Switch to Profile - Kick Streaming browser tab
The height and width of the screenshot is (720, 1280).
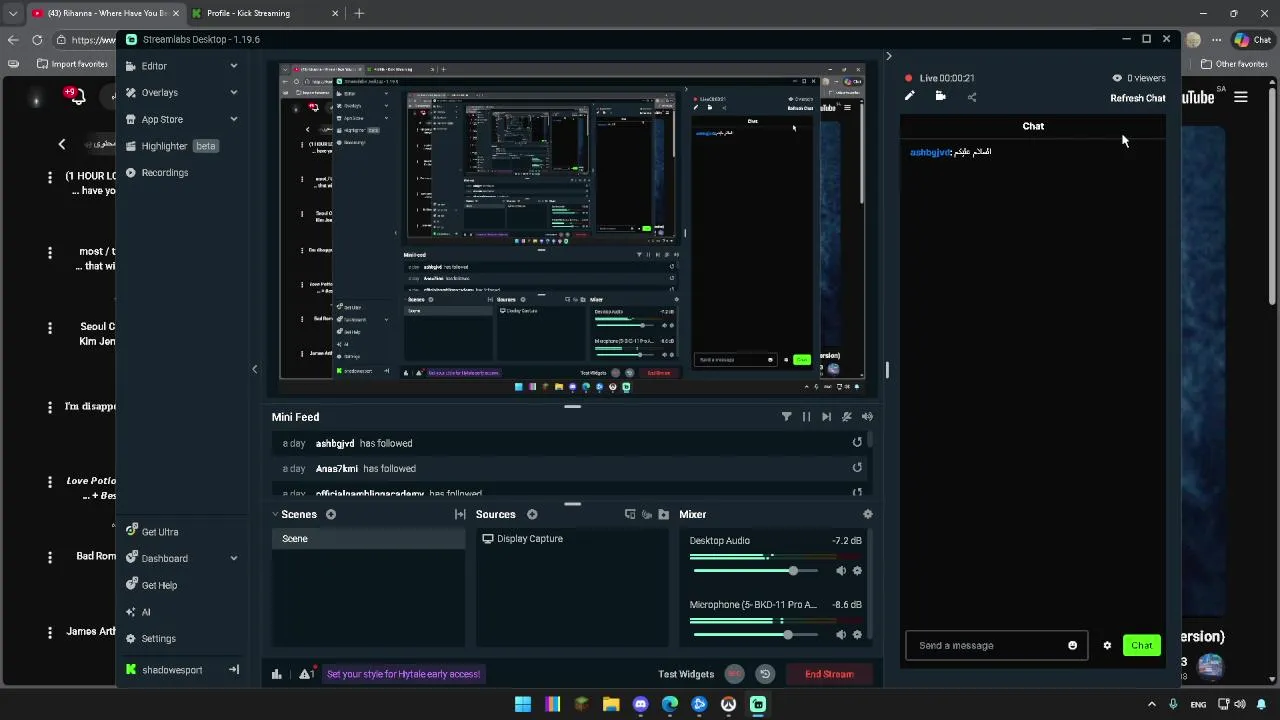pos(264,13)
